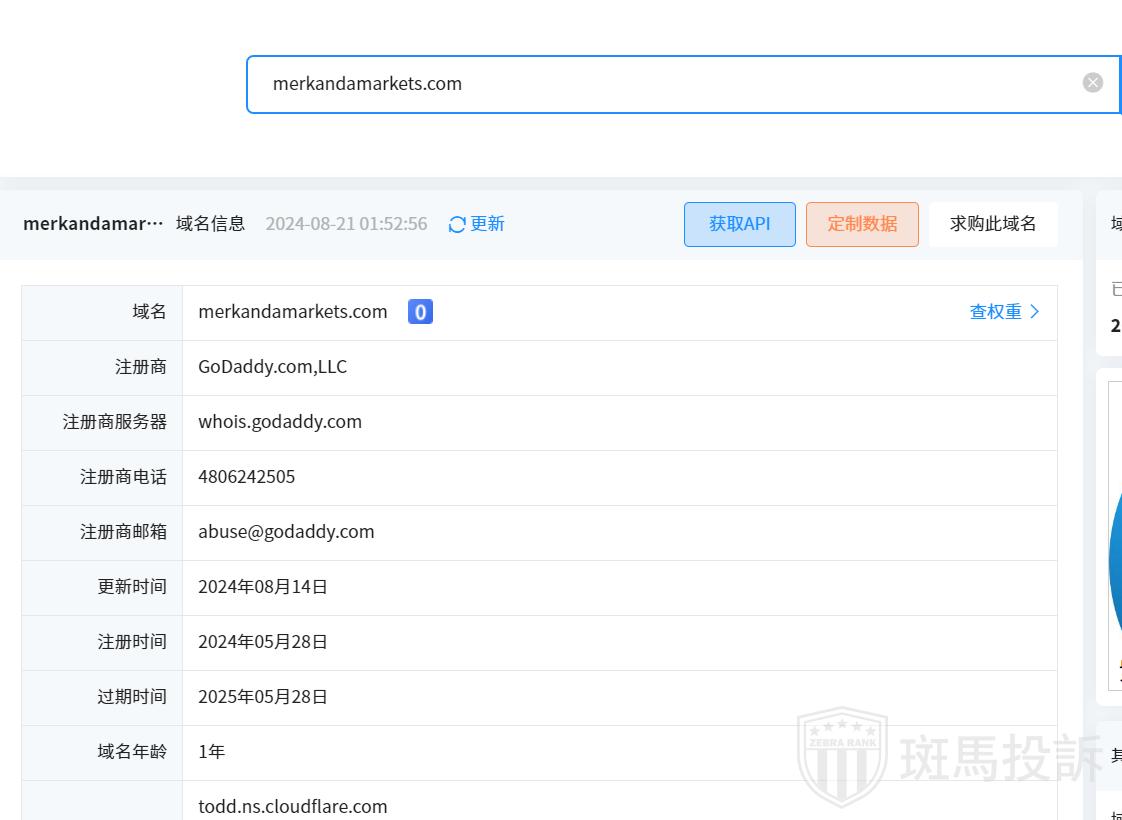Select the expiry date 2025年05月28日
This screenshot has width=1122, height=820.
coord(262,697)
